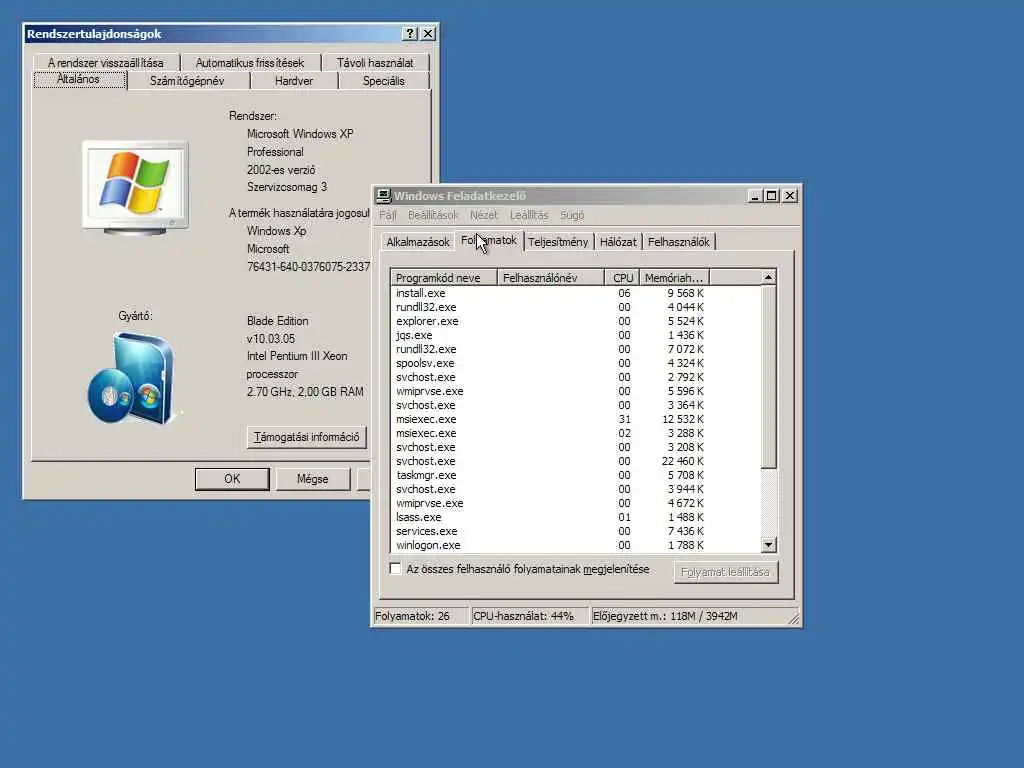Screen dimensions: 1024x768
Task: Open the Hardver tab
Action: [294, 81]
